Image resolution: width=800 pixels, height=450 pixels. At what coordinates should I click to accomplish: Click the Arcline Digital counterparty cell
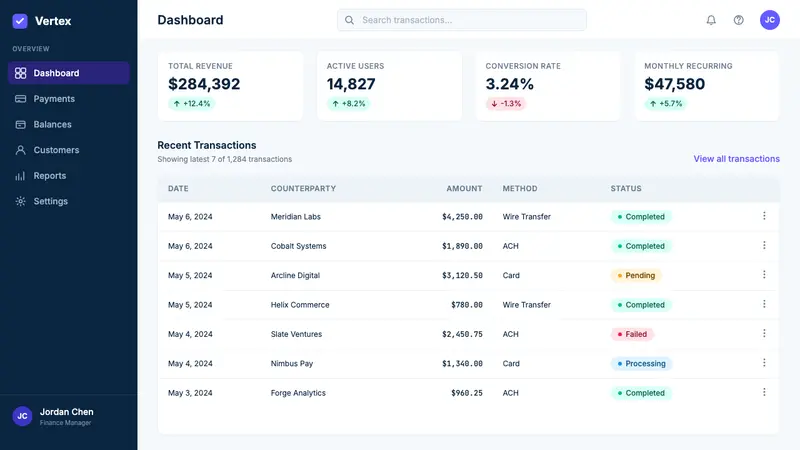(x=295, y=275)
